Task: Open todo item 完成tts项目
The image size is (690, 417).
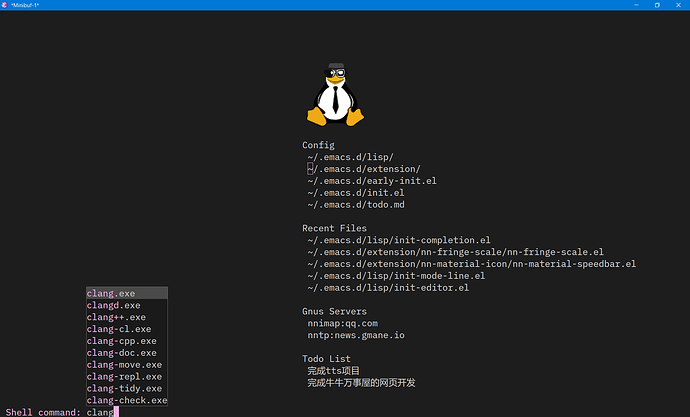Action: [x=334, y=371]
